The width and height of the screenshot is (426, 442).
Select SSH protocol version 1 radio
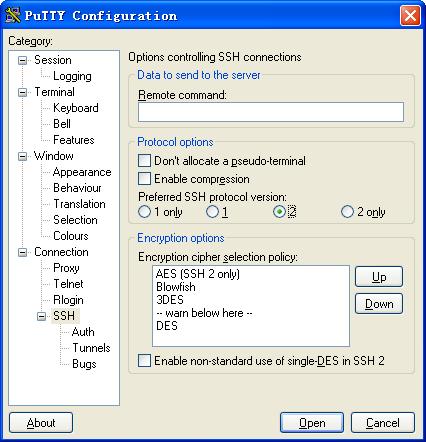212,212
